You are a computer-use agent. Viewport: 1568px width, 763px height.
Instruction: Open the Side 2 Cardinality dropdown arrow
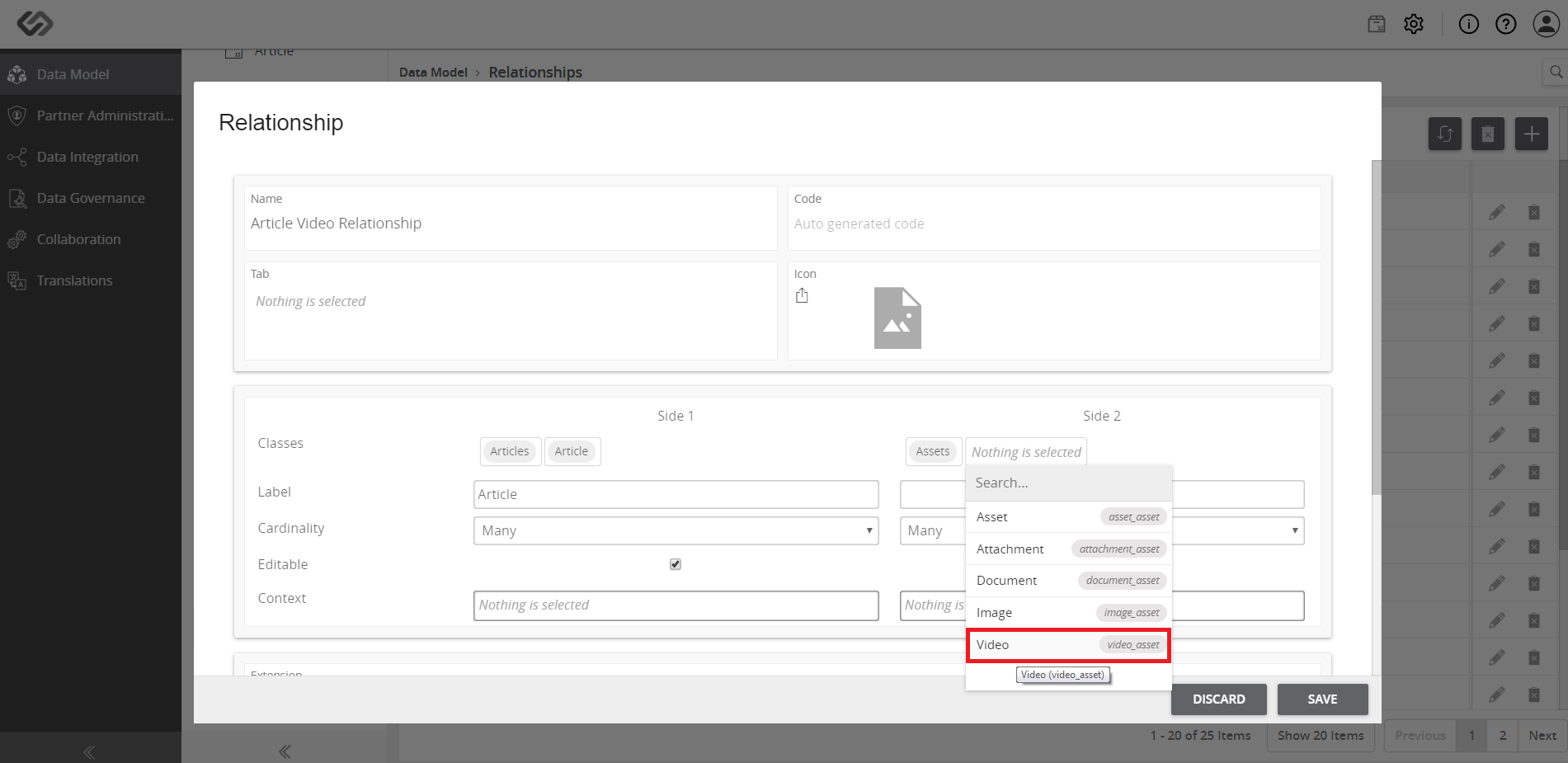point(1295,530)
